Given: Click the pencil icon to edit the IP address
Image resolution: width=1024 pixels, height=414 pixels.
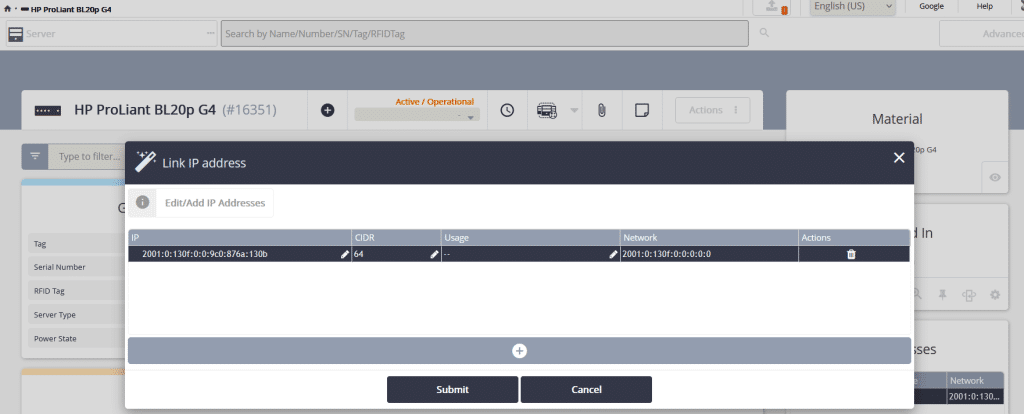Looking at the screenshot, I should pos(345,255).
